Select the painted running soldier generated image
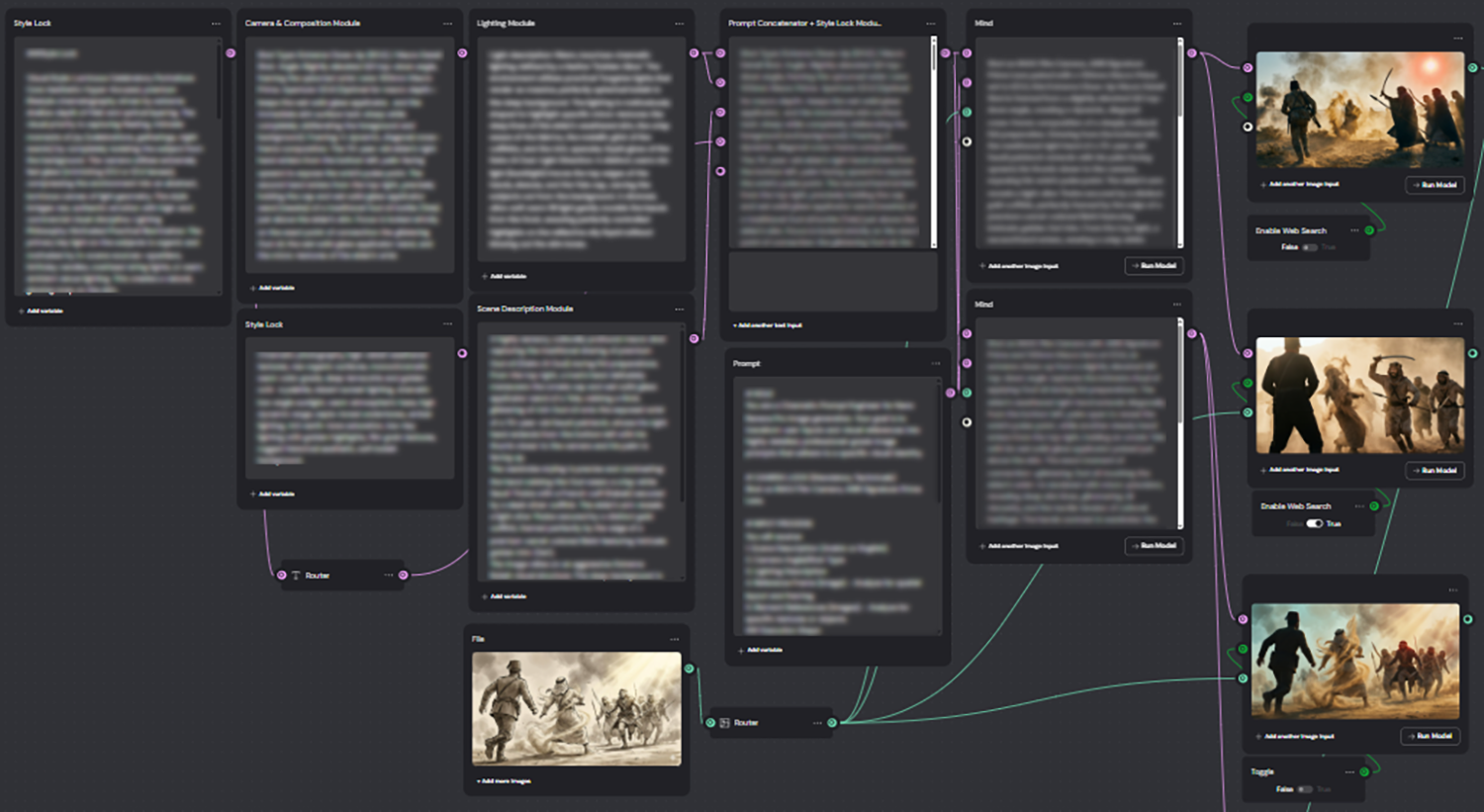 coord(1354,661)
